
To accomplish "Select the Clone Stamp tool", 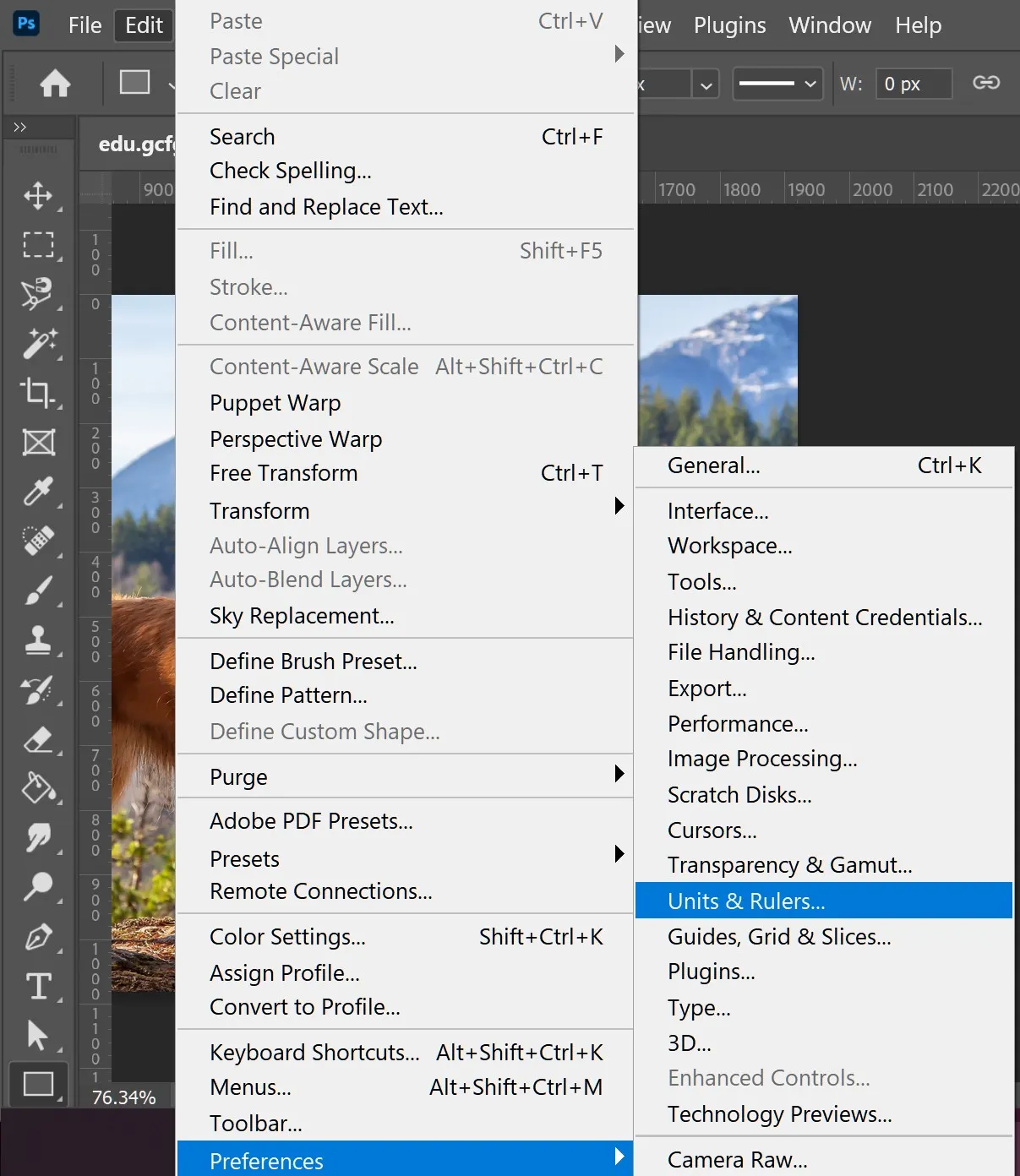I will [38, 640].
